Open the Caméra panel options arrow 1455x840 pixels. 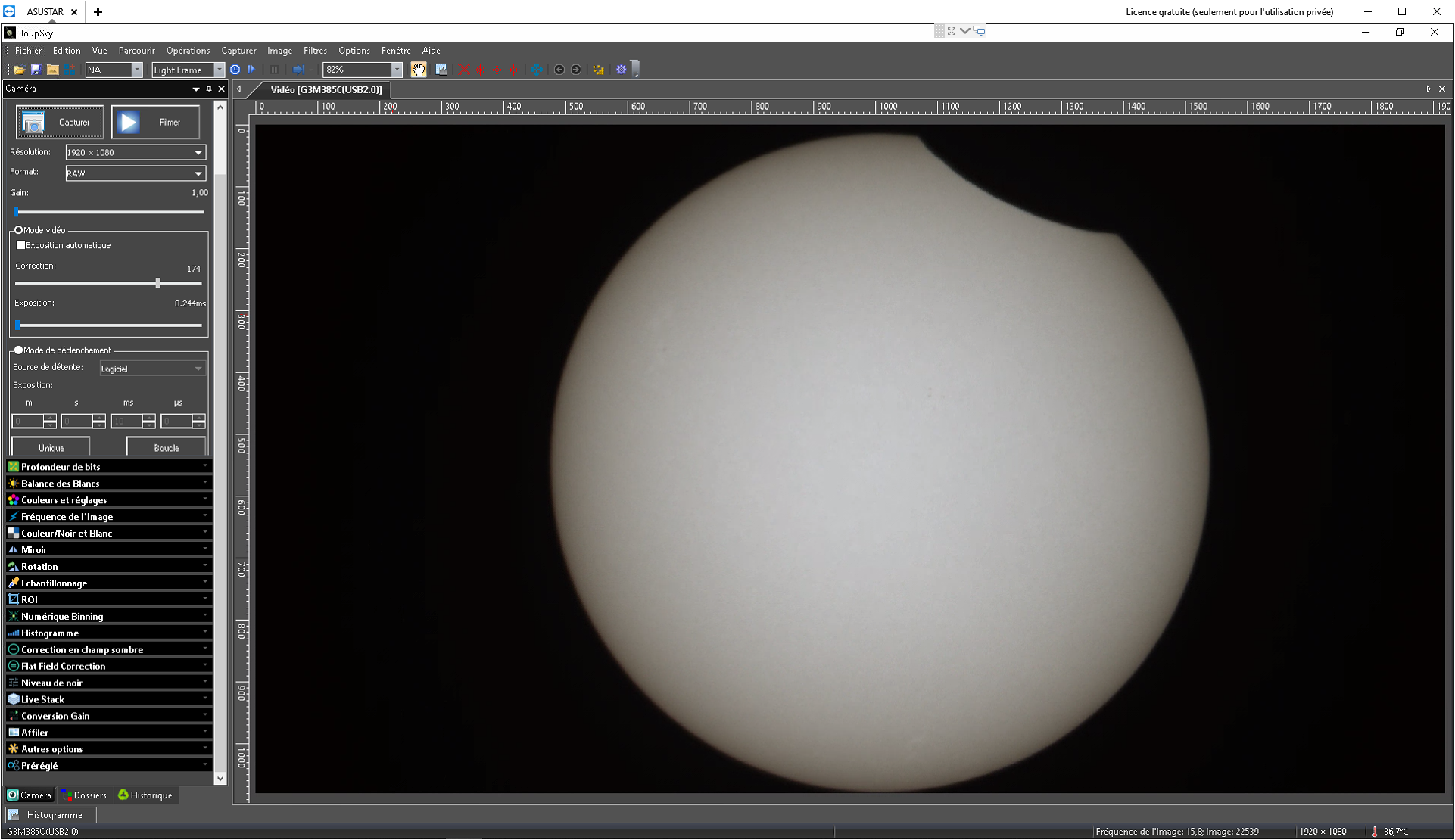tap(196, 89)
